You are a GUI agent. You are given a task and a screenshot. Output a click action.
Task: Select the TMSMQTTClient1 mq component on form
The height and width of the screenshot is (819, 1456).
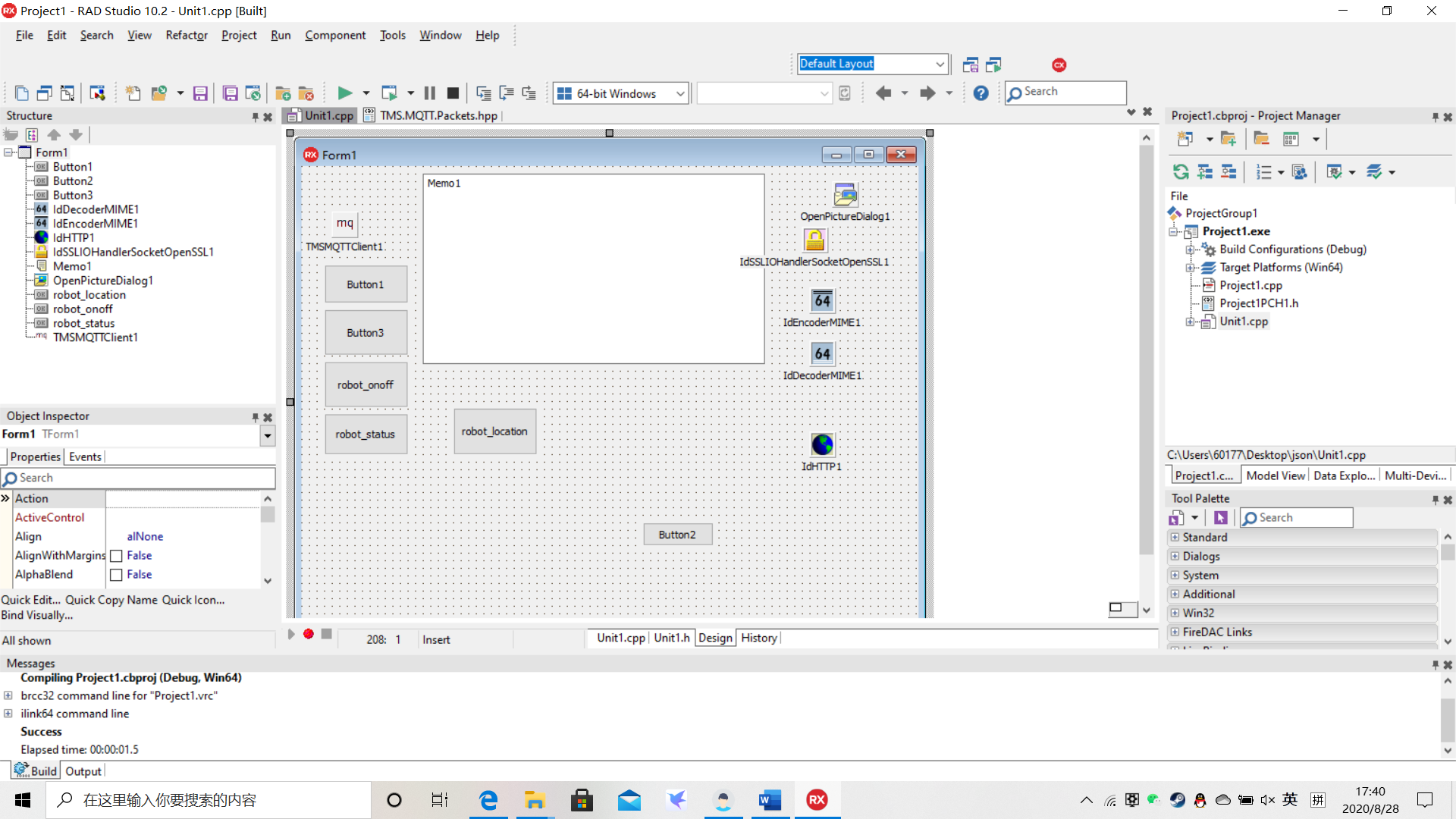[x=345, y=223]
